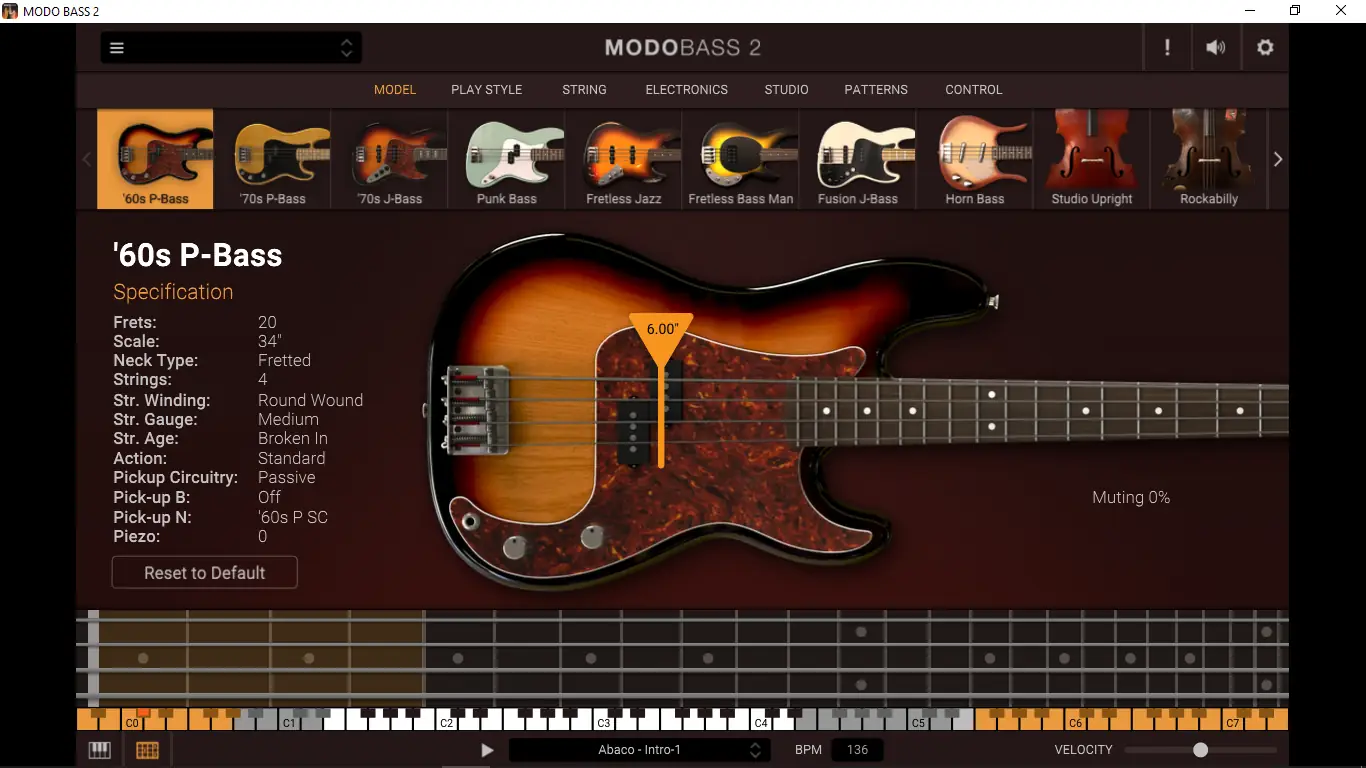Click the MODO BASS 2 title bar app icon
This screenshot has width=1366, height=768.
pyautogui.click(x=10, y=11)
